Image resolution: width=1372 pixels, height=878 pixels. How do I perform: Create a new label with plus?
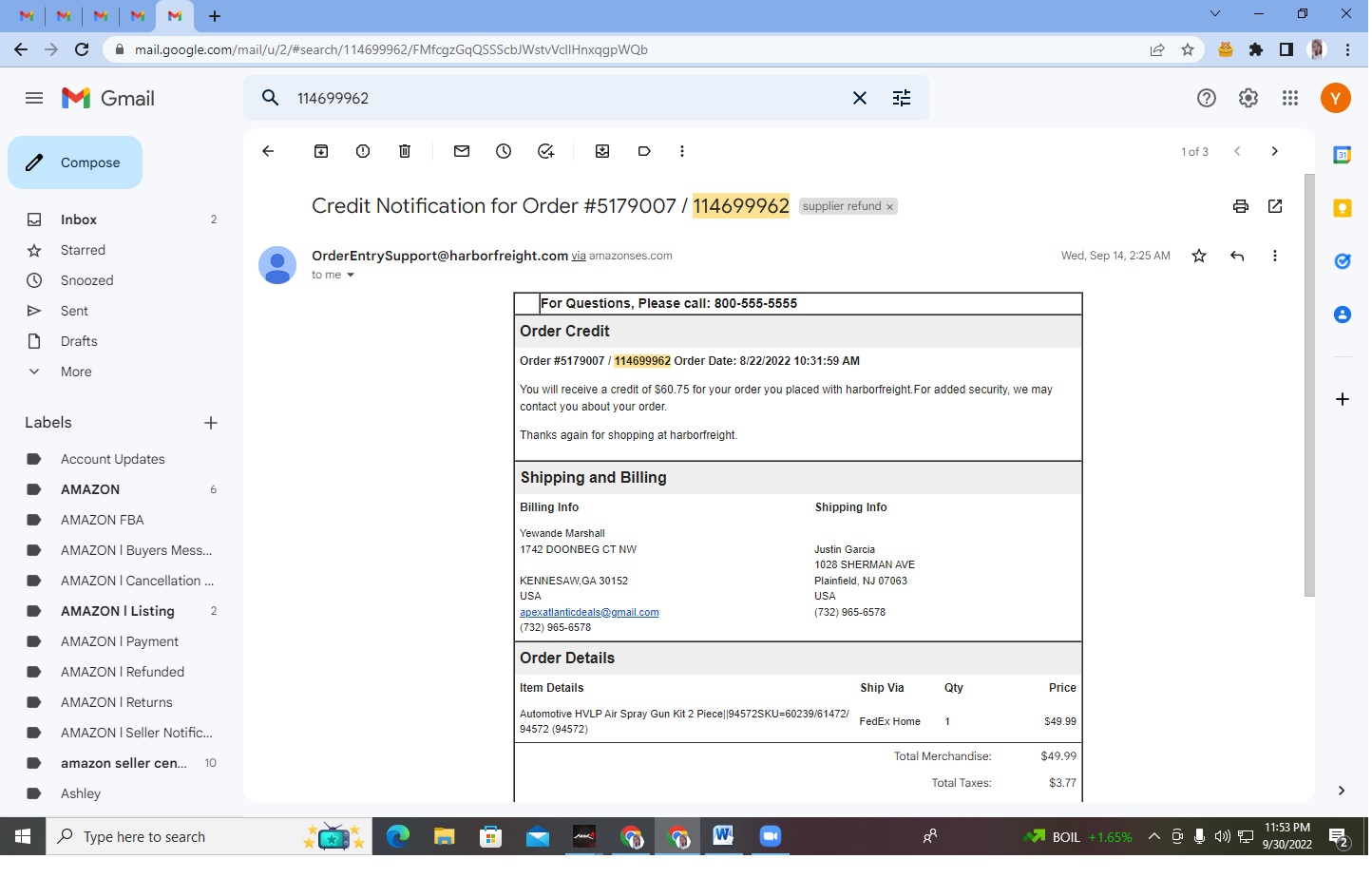coord(211,423)
